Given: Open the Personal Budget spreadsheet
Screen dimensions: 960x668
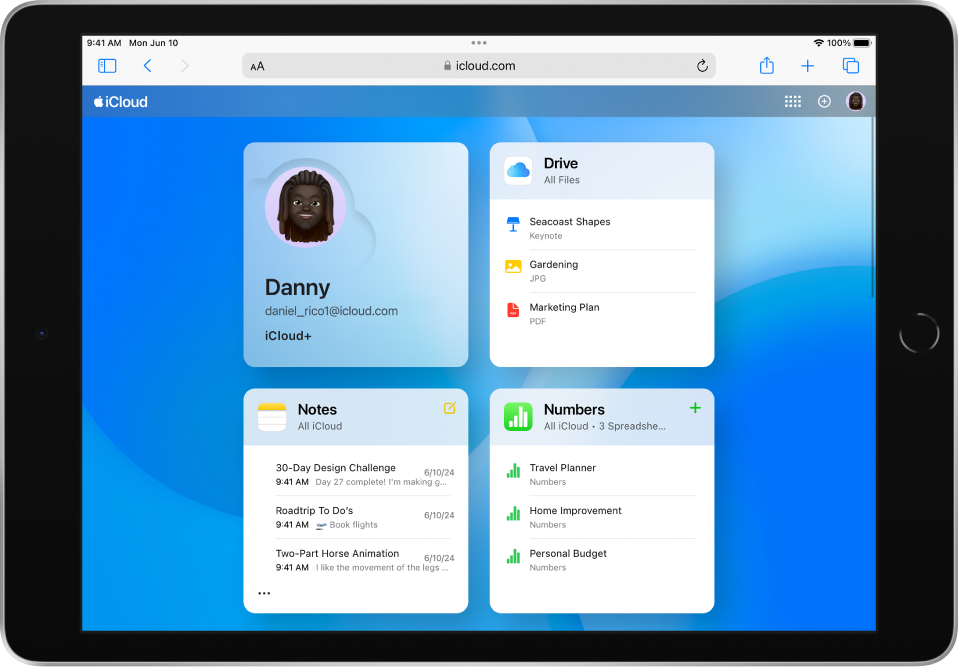Looking at the screenshot, I should 601,560.
